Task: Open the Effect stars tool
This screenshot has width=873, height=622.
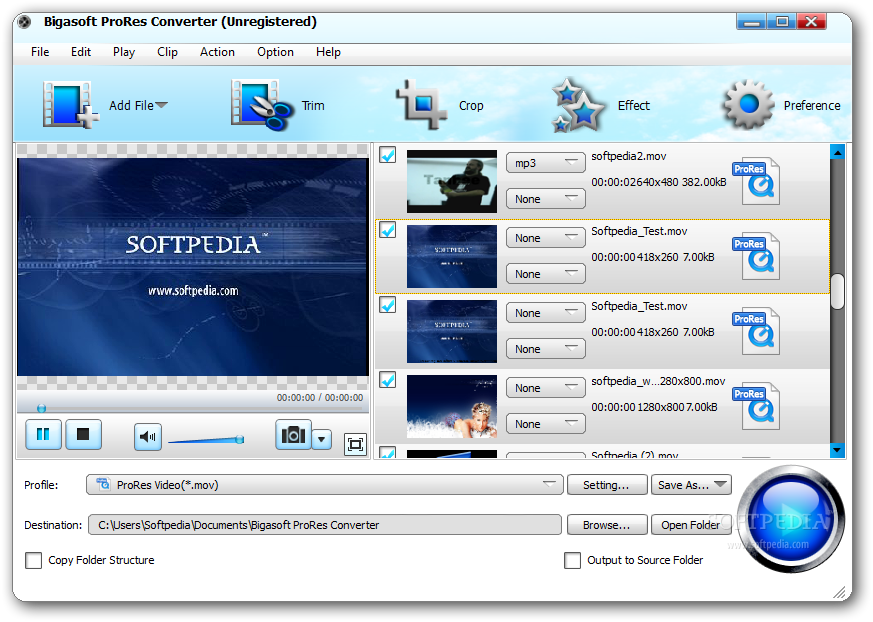Action: click(577, 105)
